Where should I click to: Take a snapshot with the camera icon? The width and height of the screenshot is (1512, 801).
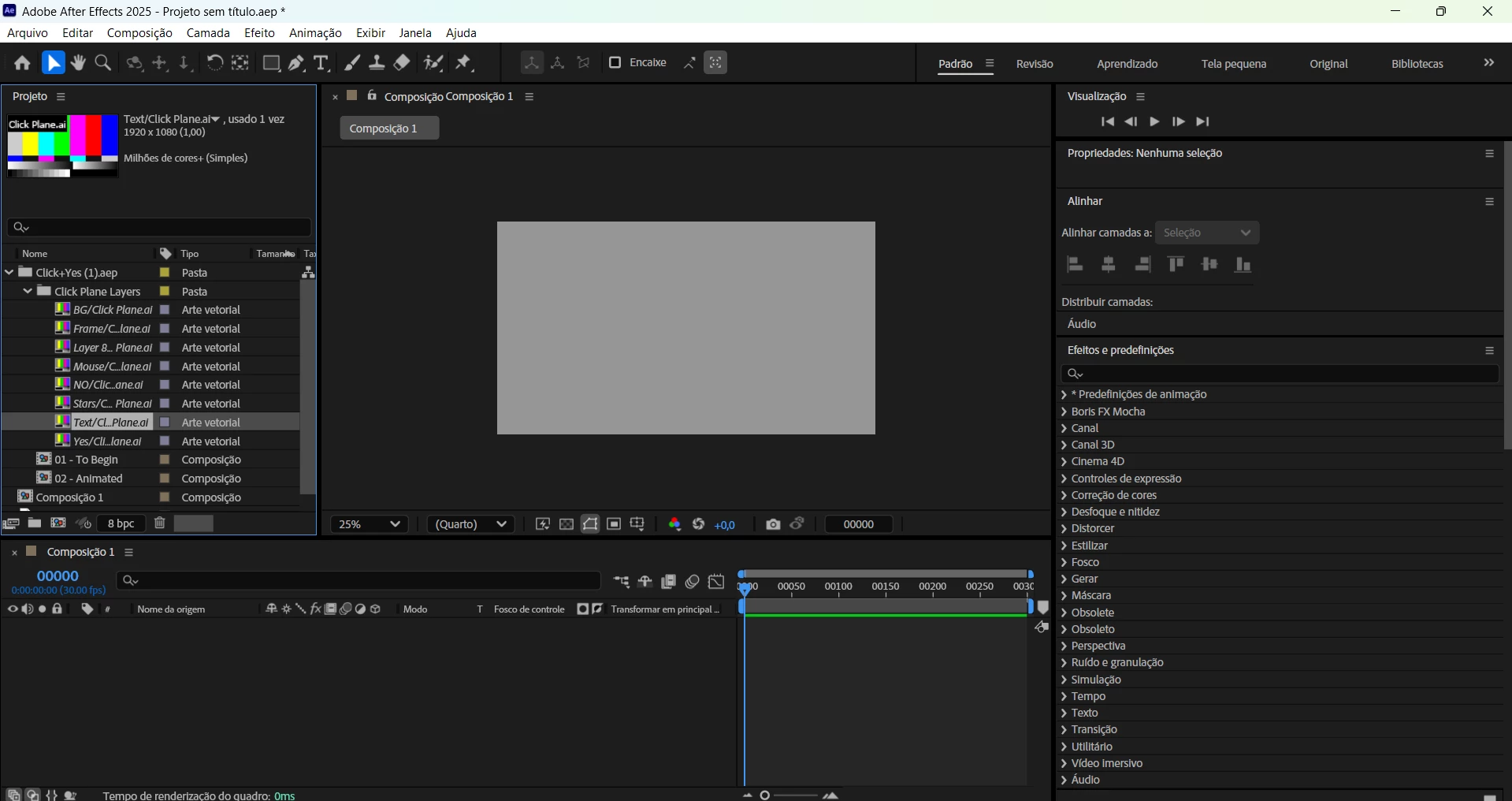pos(773,525)
